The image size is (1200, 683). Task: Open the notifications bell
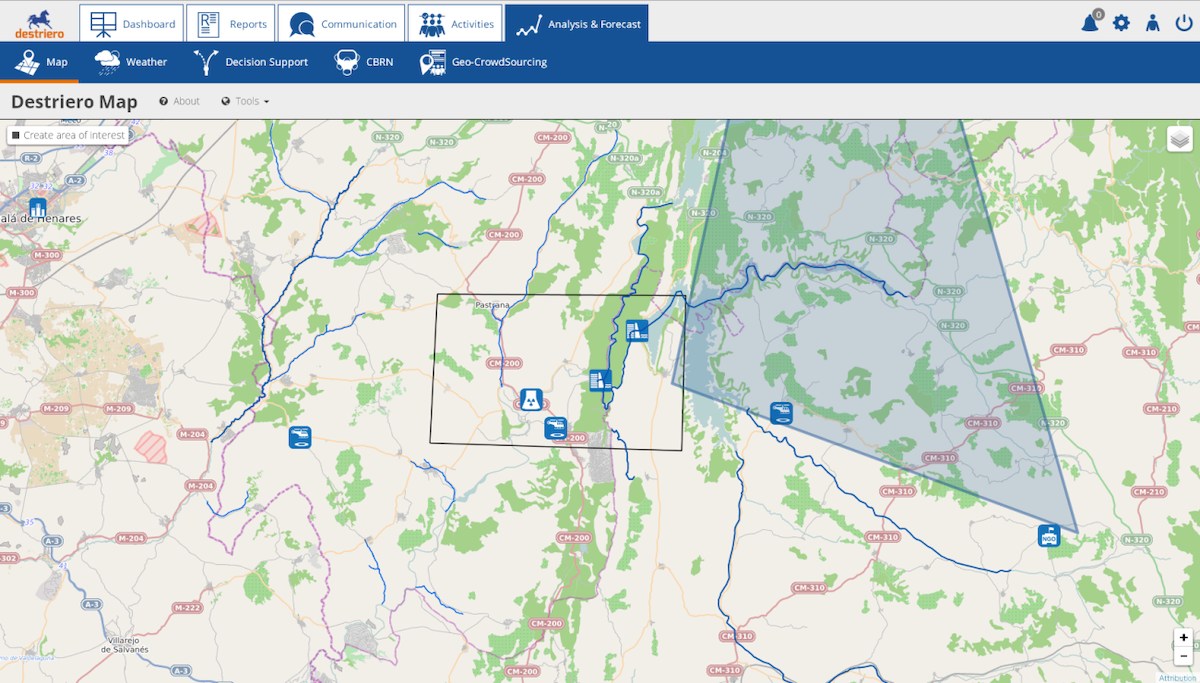coord(1090,23)
